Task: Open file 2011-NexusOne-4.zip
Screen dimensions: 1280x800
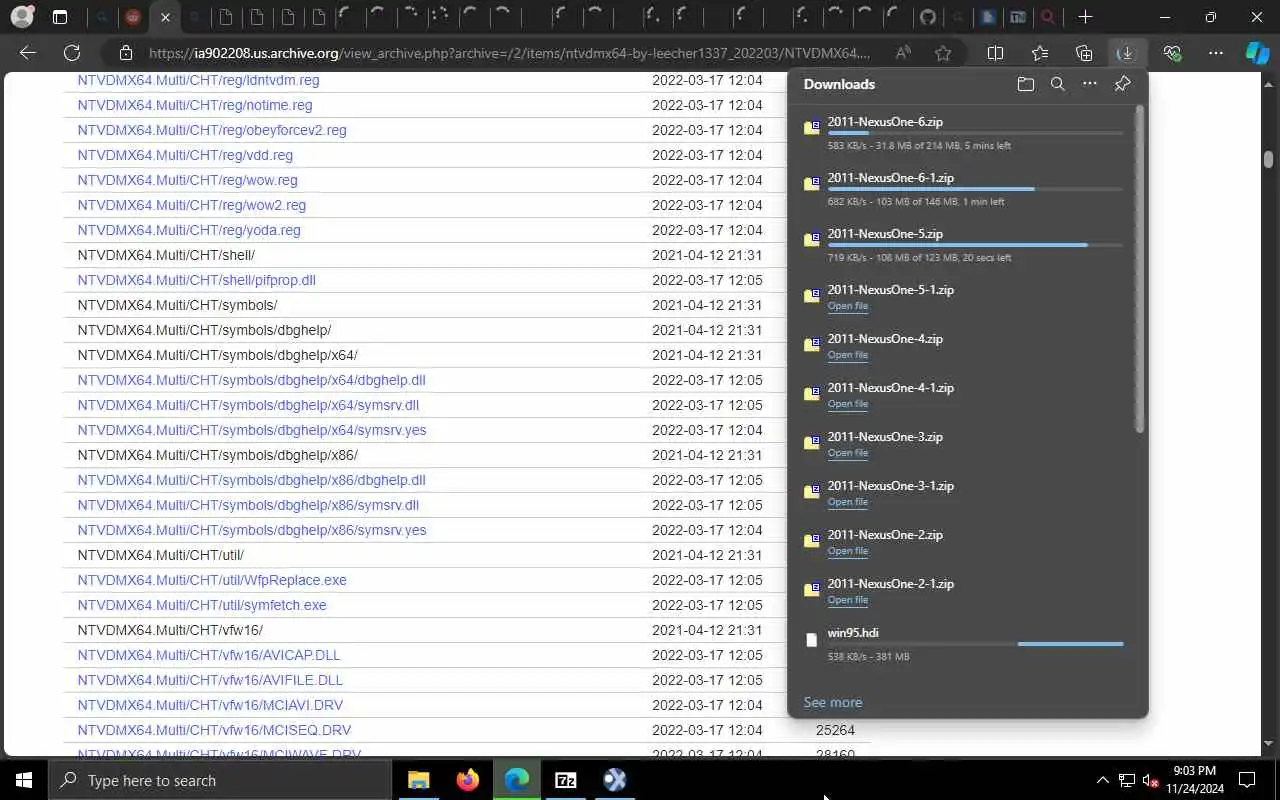Action: click(847, 355)
